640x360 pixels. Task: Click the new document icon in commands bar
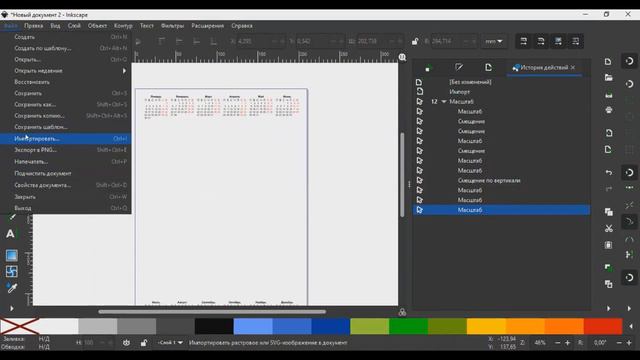pos(608,62)
